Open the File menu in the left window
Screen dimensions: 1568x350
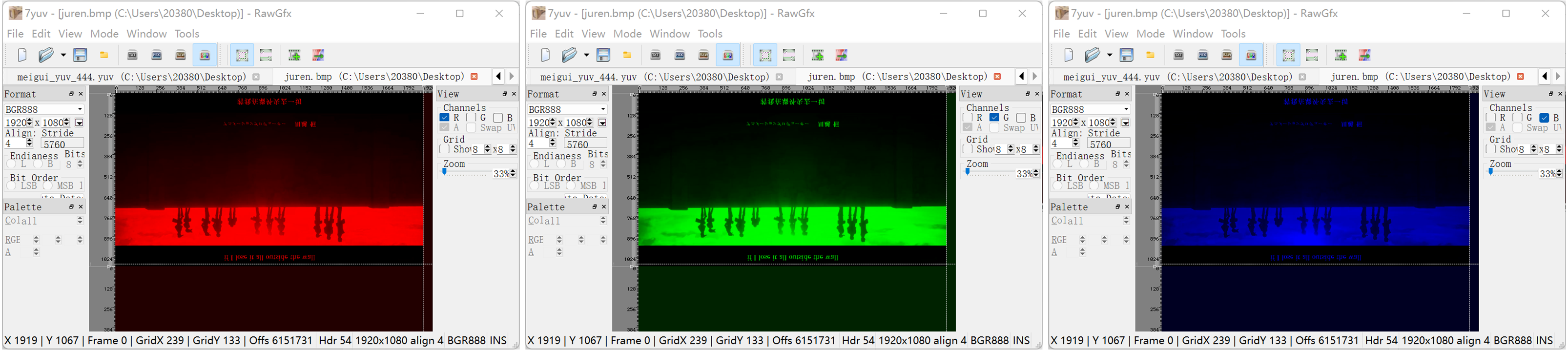tap(15, 34)
